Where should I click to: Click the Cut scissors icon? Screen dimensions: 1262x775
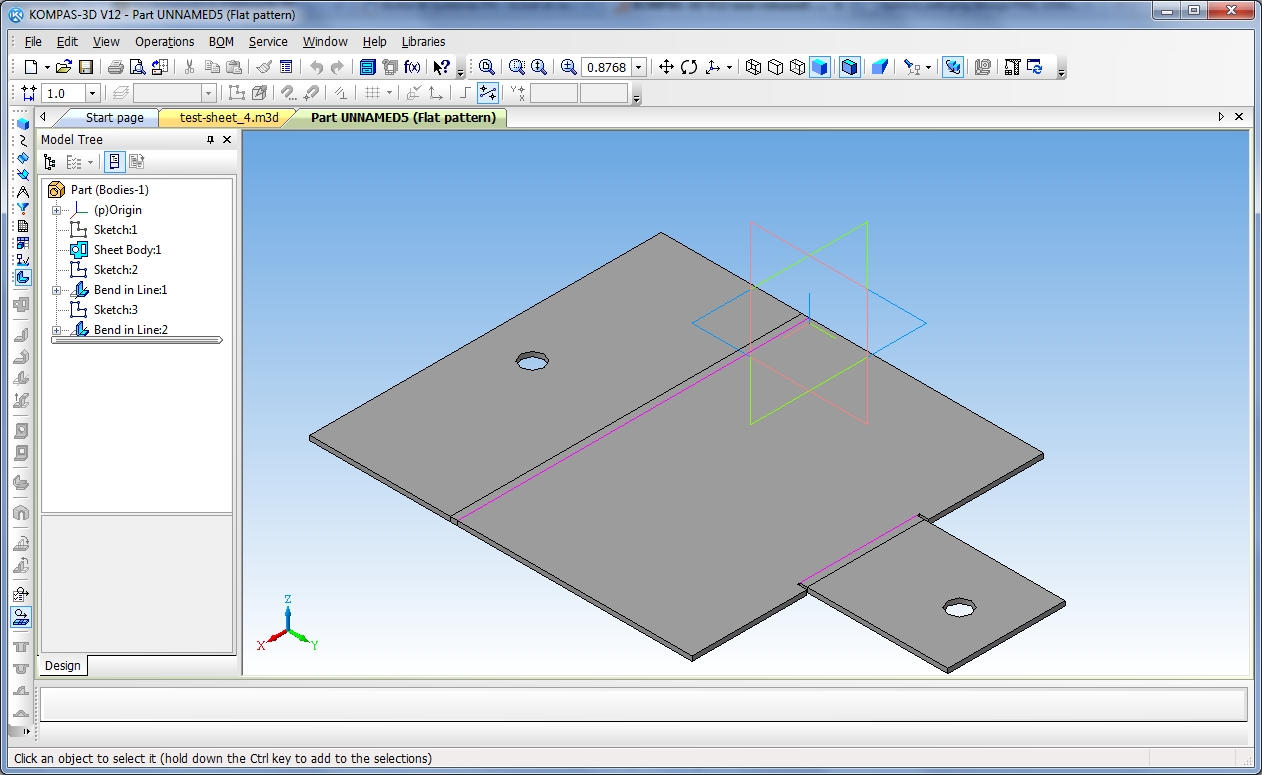click(189, 67)
